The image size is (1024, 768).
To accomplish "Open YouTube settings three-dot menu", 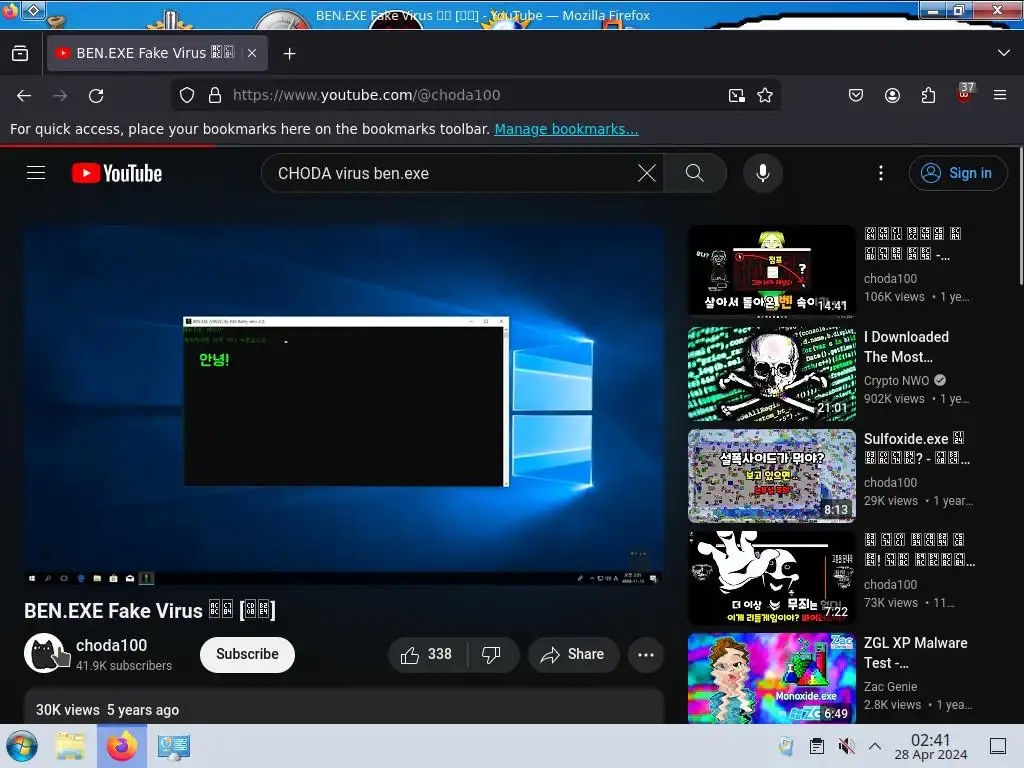I will tap(880, 173).
